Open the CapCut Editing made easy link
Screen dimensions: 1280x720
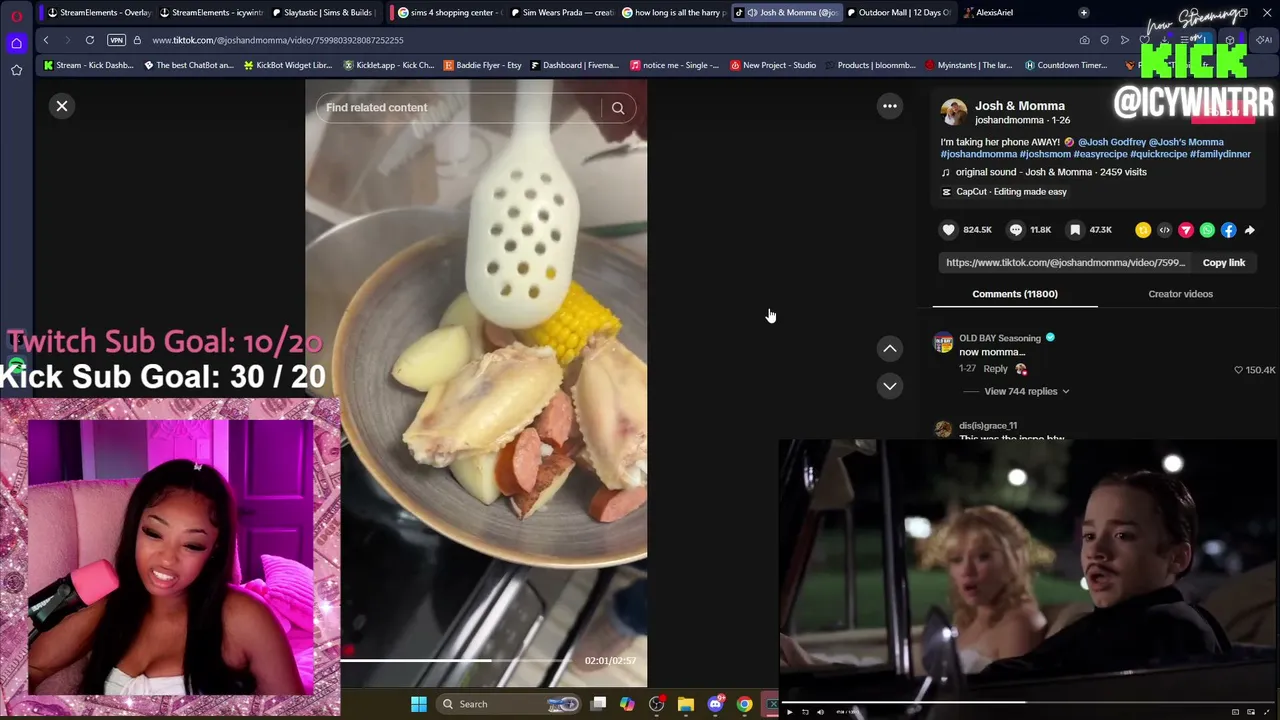1004,192
